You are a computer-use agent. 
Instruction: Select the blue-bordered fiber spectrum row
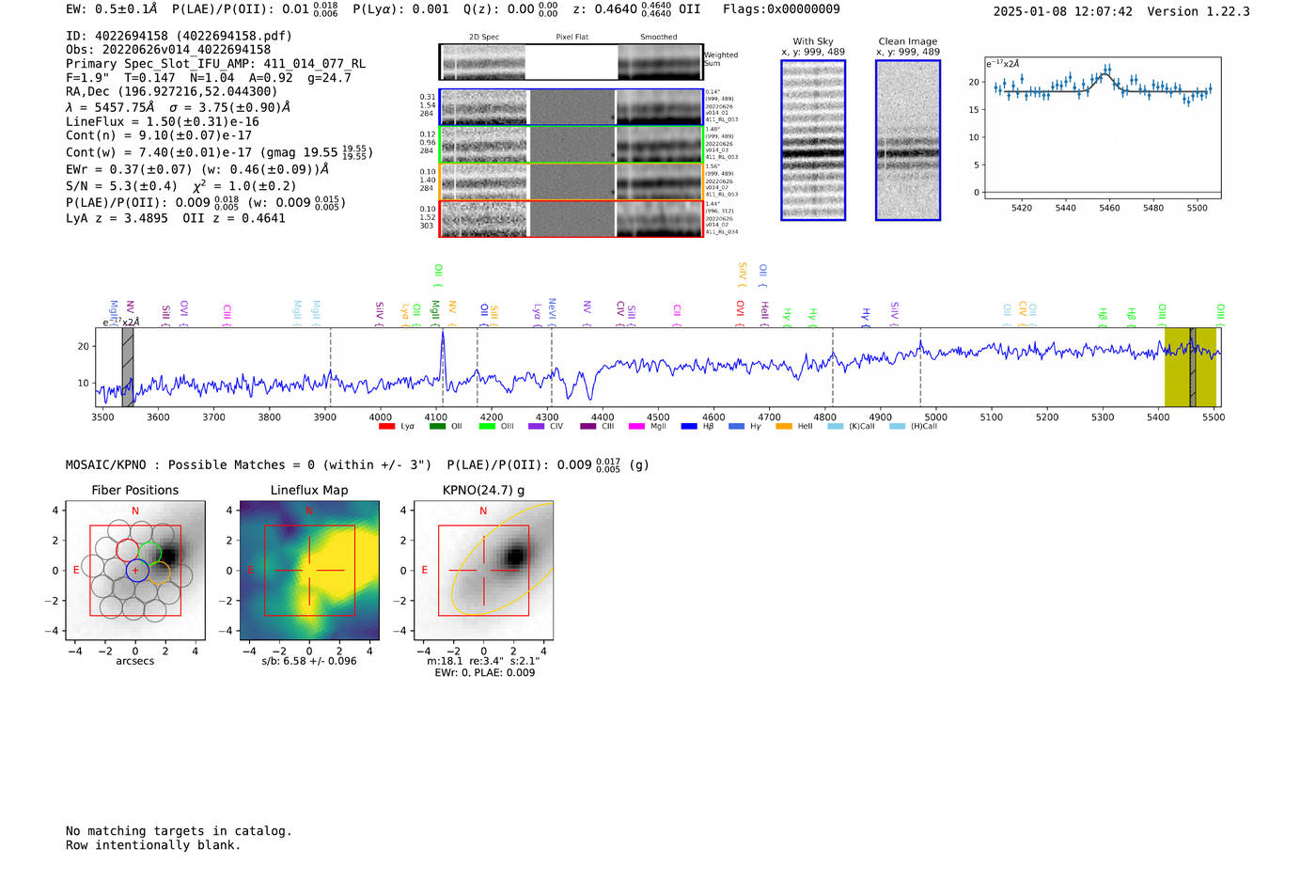pyautogui.click(x=572, y=107)
